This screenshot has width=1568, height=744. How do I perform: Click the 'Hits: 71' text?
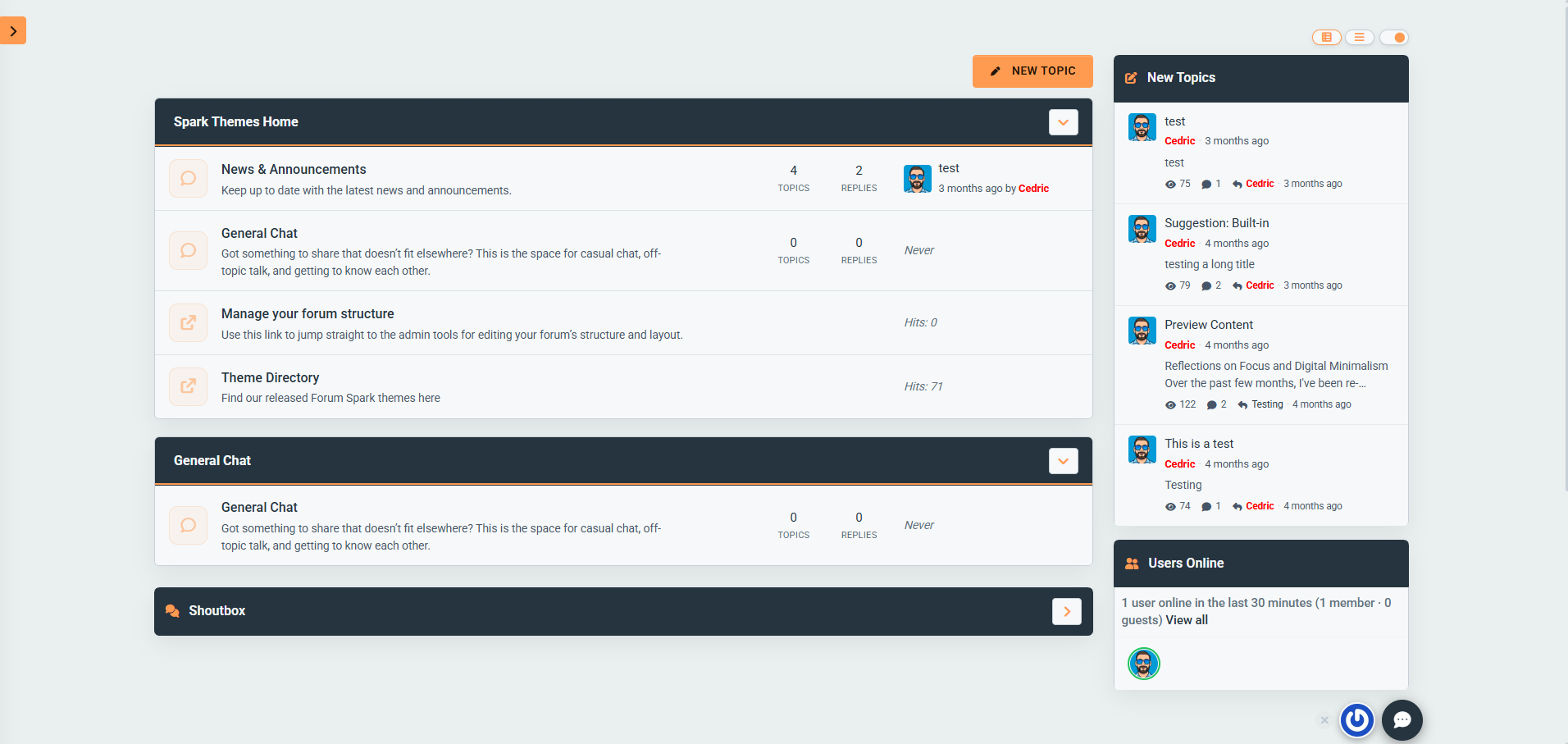[x=923, y=386]
